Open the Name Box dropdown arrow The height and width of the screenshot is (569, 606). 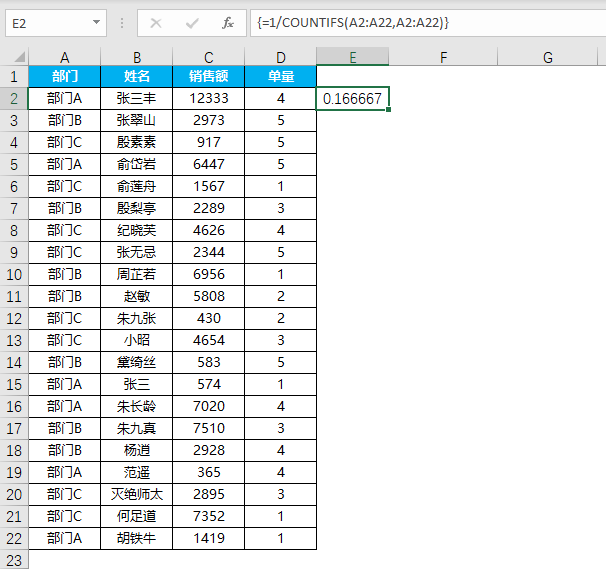pyautogui.click(x=96, y=22)
